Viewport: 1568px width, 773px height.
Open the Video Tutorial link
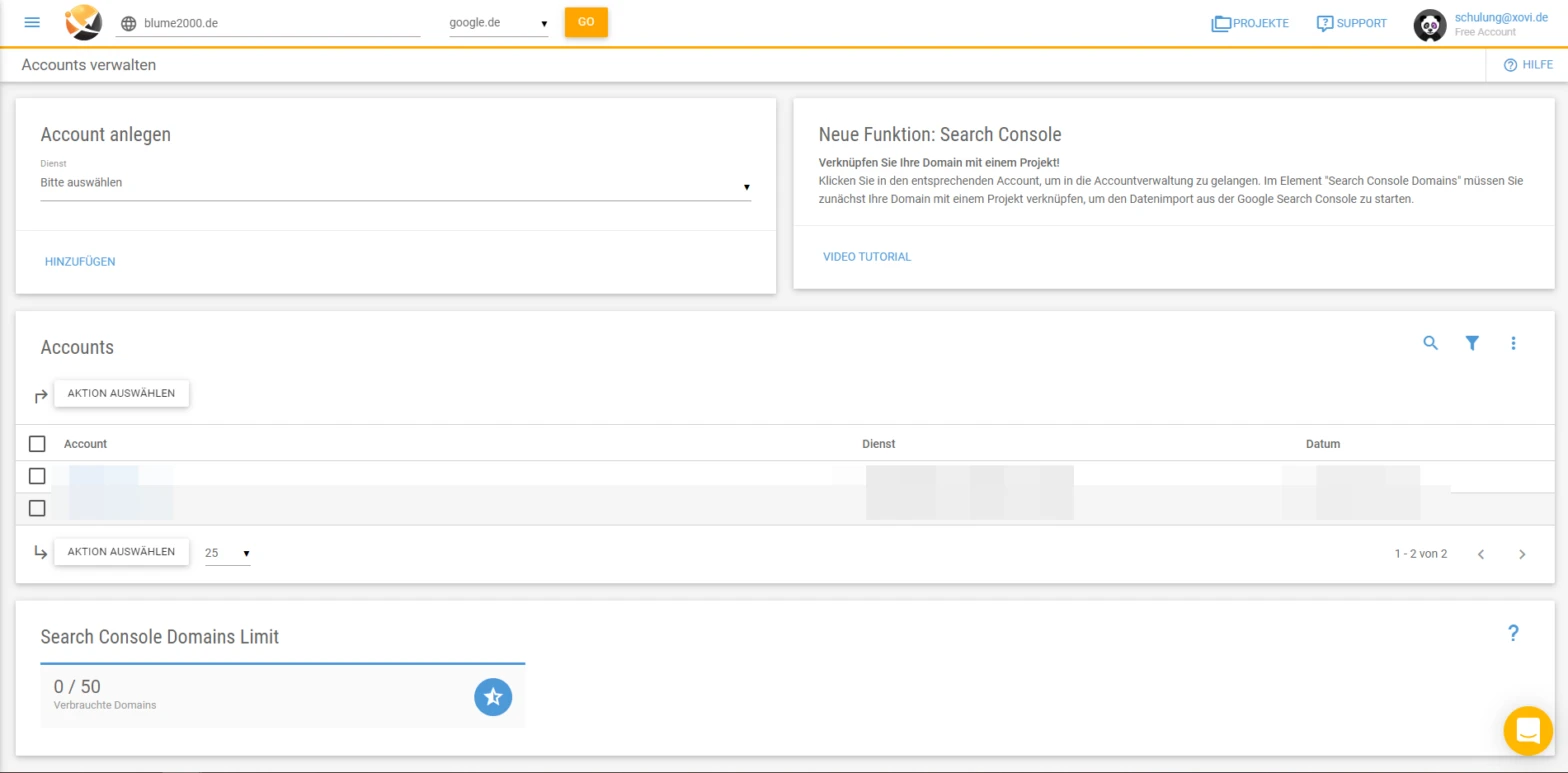coord(867,257)
